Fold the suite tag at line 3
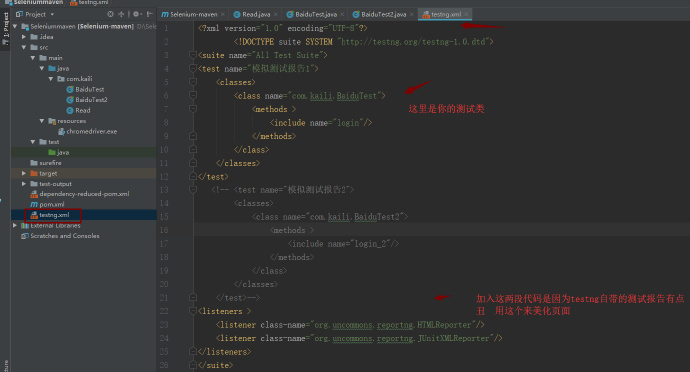 click(x=193, y=55)
